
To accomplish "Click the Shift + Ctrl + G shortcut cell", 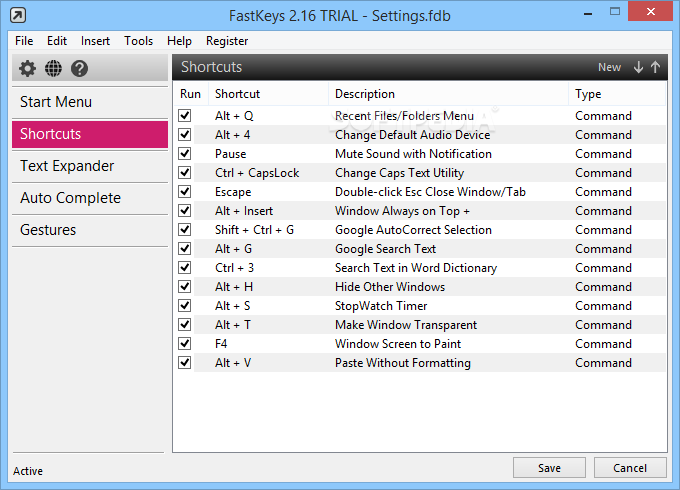I will click(254, 229).
